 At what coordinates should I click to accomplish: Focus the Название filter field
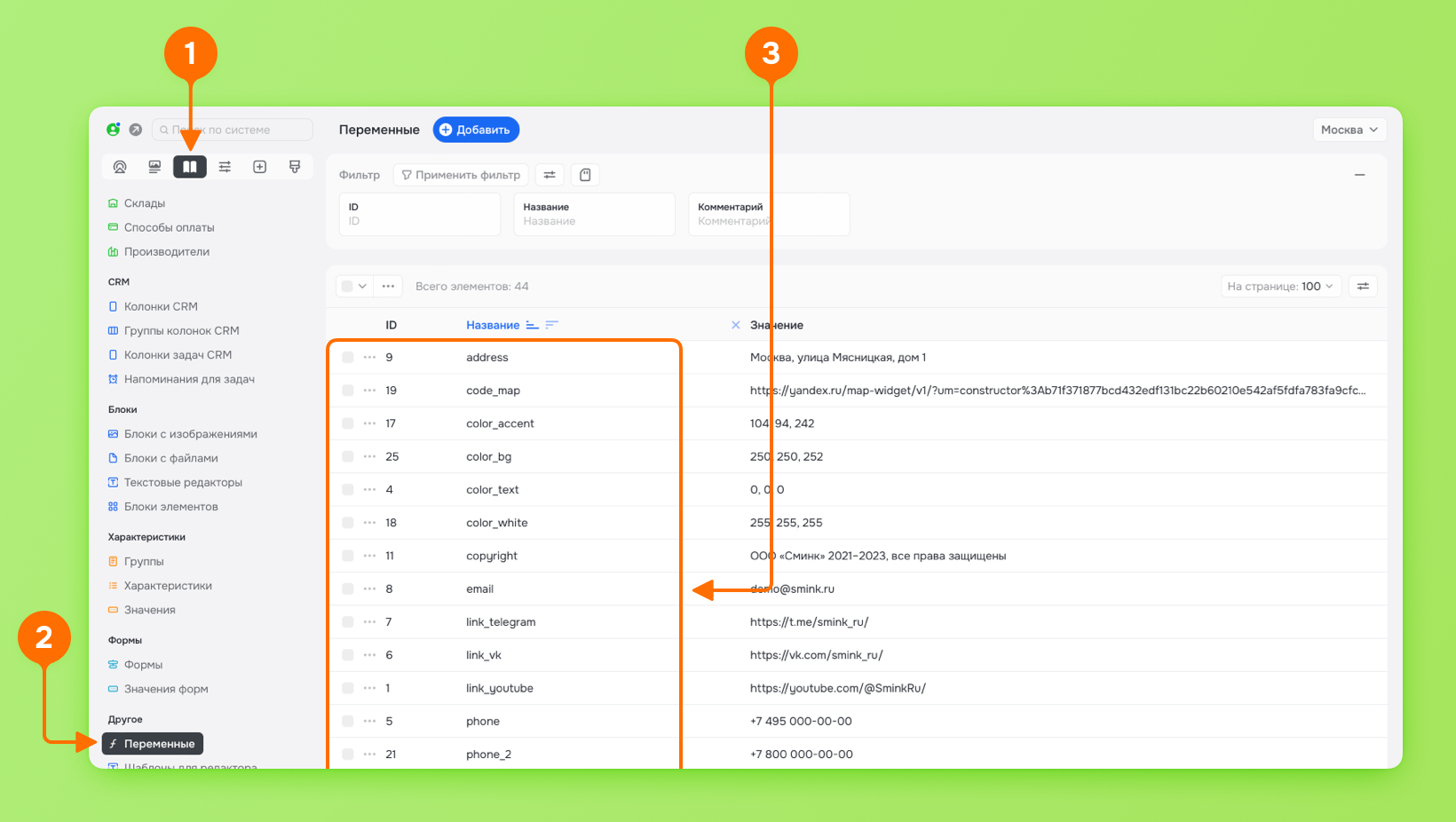[594, 214]
